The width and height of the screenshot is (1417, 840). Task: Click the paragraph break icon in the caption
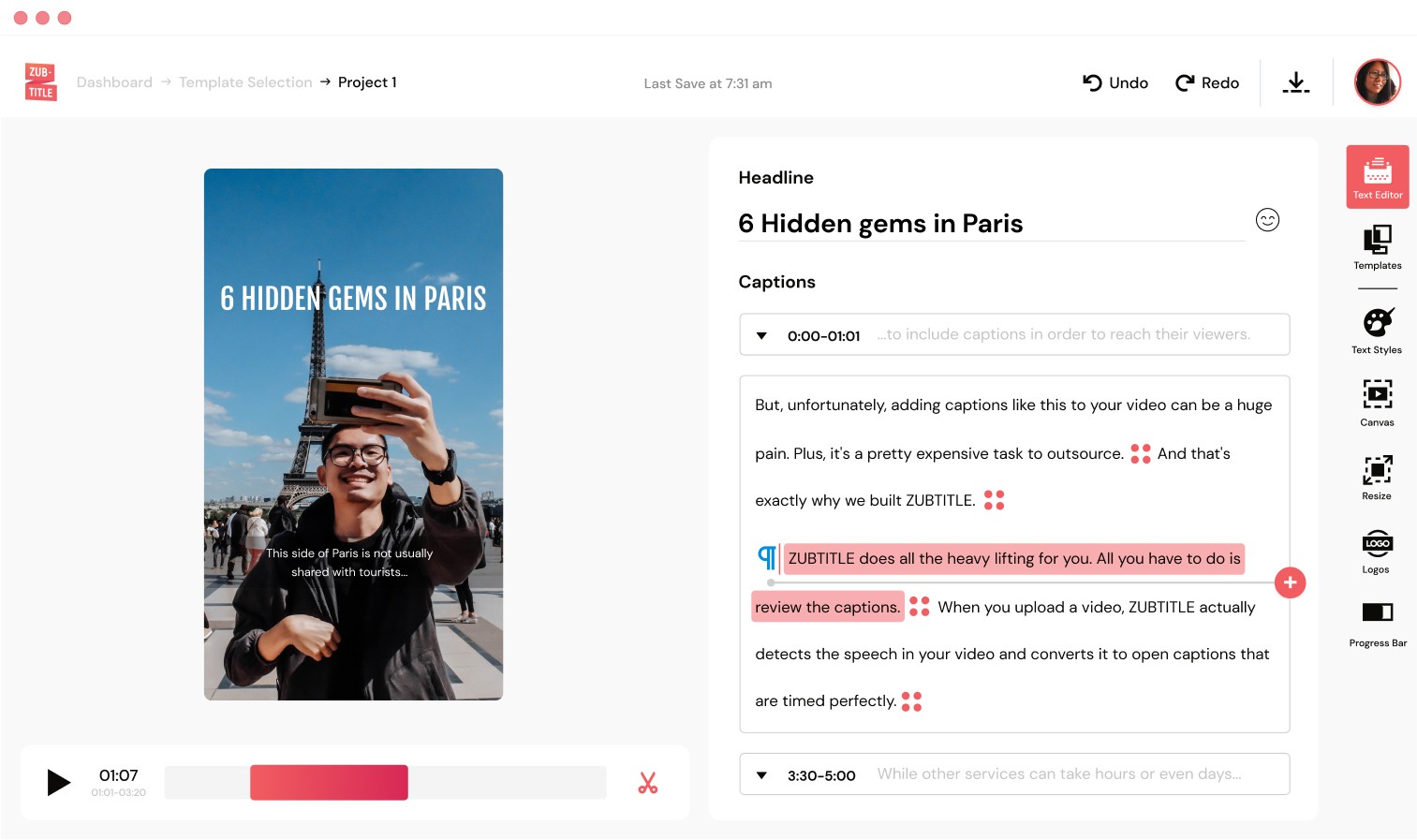pos(766,557)
